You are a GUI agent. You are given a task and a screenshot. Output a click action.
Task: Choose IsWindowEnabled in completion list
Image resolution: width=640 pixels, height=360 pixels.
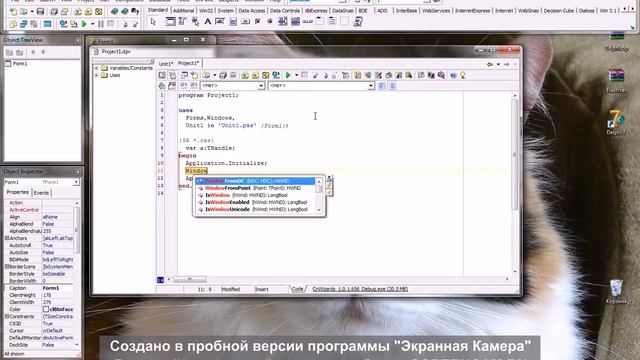(x=255, y=202)
